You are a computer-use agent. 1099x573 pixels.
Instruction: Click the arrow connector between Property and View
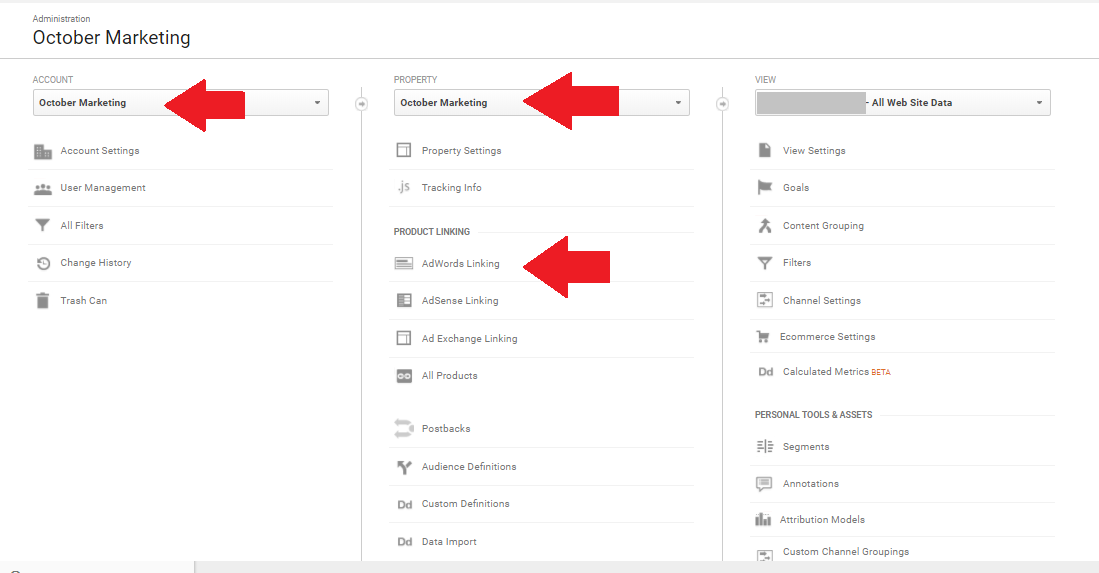723,104
